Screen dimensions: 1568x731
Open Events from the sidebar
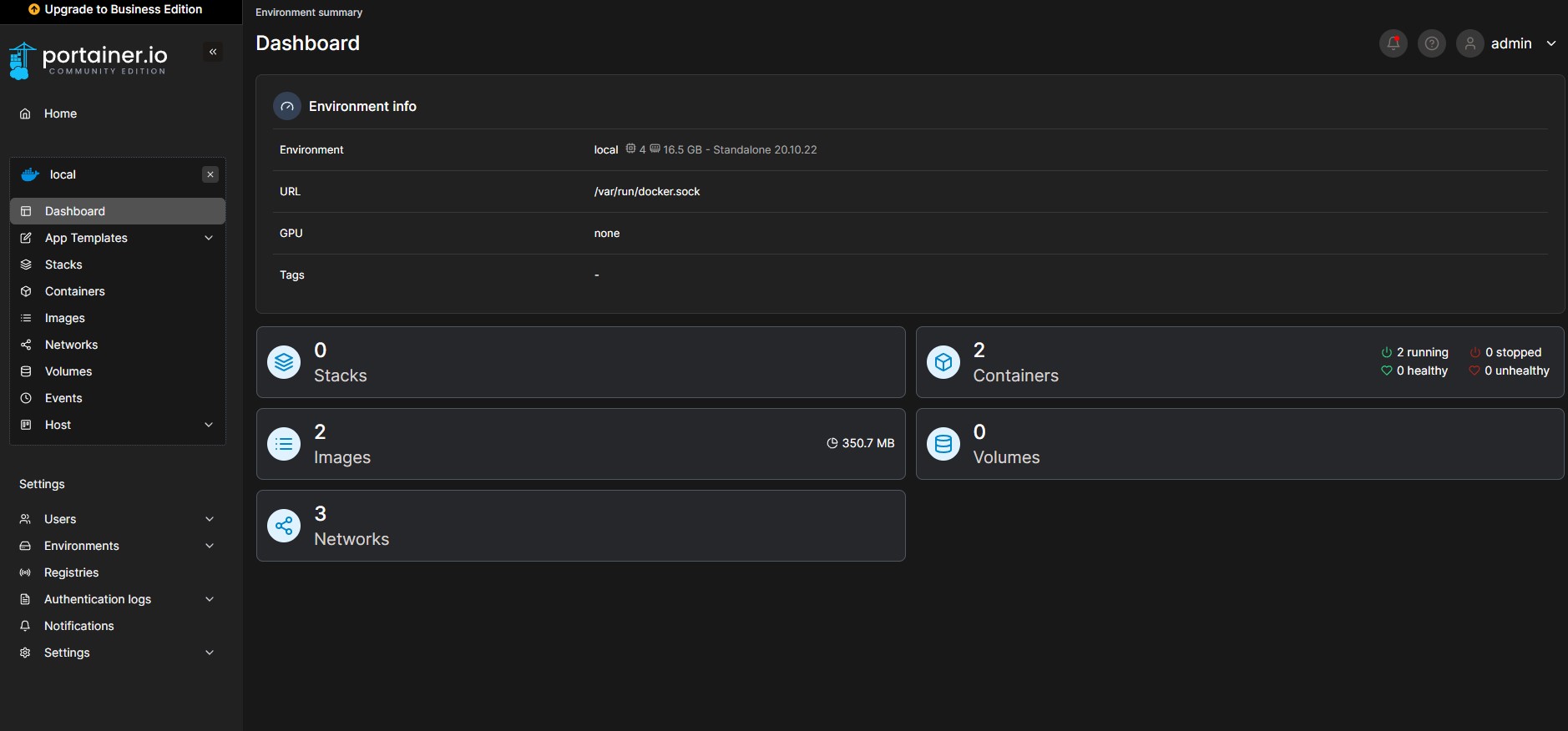click(118, 398)
